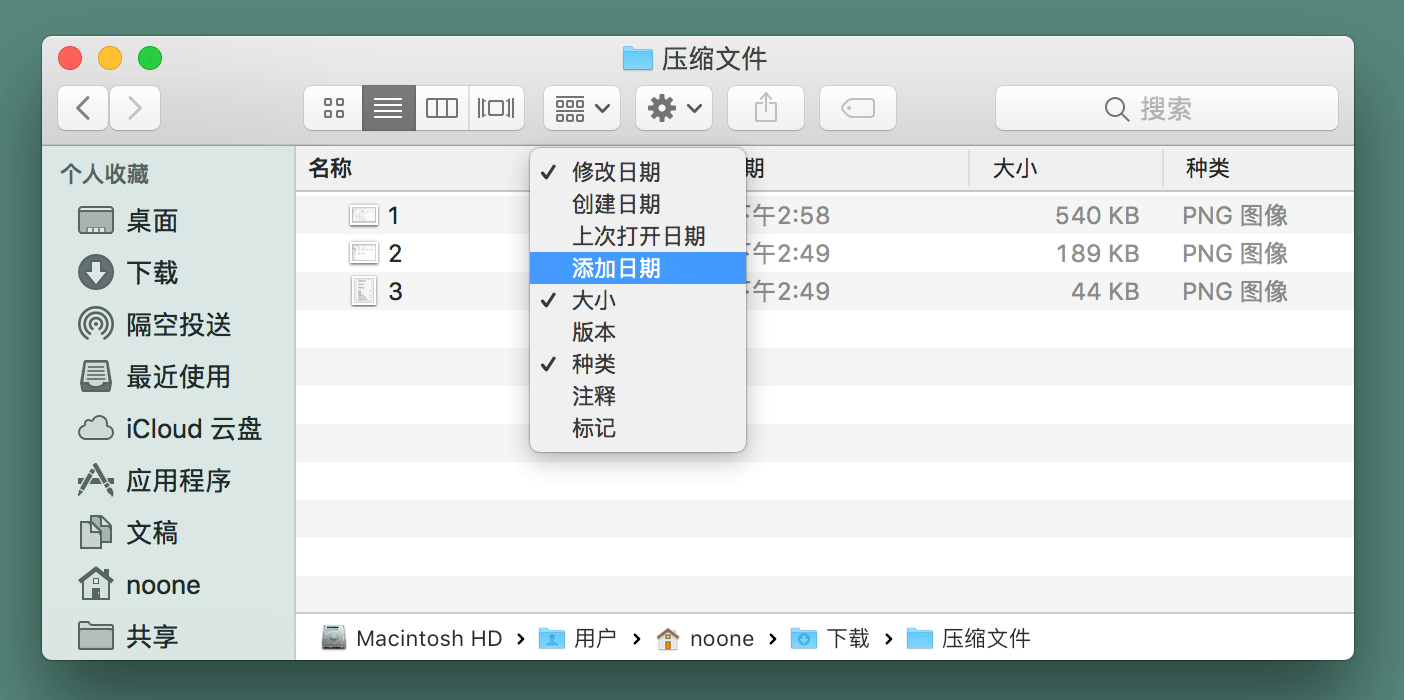This screenshot has height=700, width=1404.
Task: Sort by the 名称 column header
Action: [x=331, y=168]
